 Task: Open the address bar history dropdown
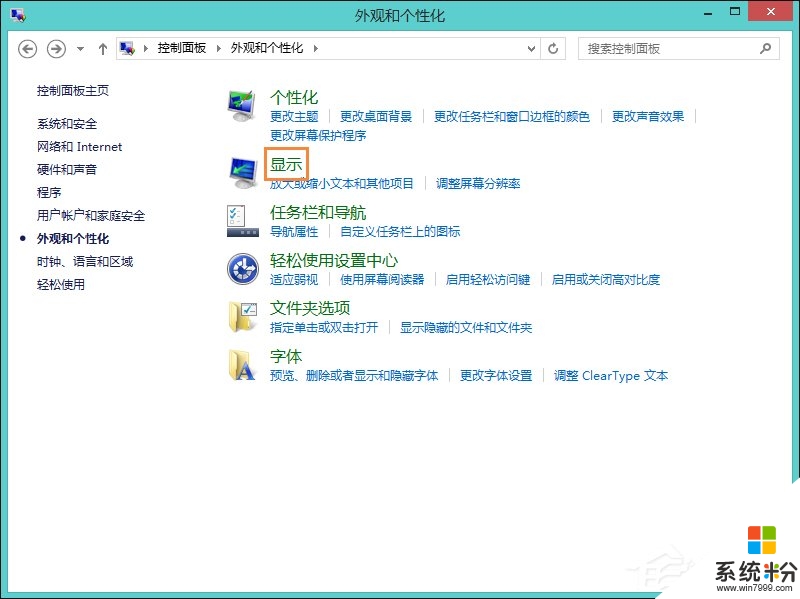533,47
